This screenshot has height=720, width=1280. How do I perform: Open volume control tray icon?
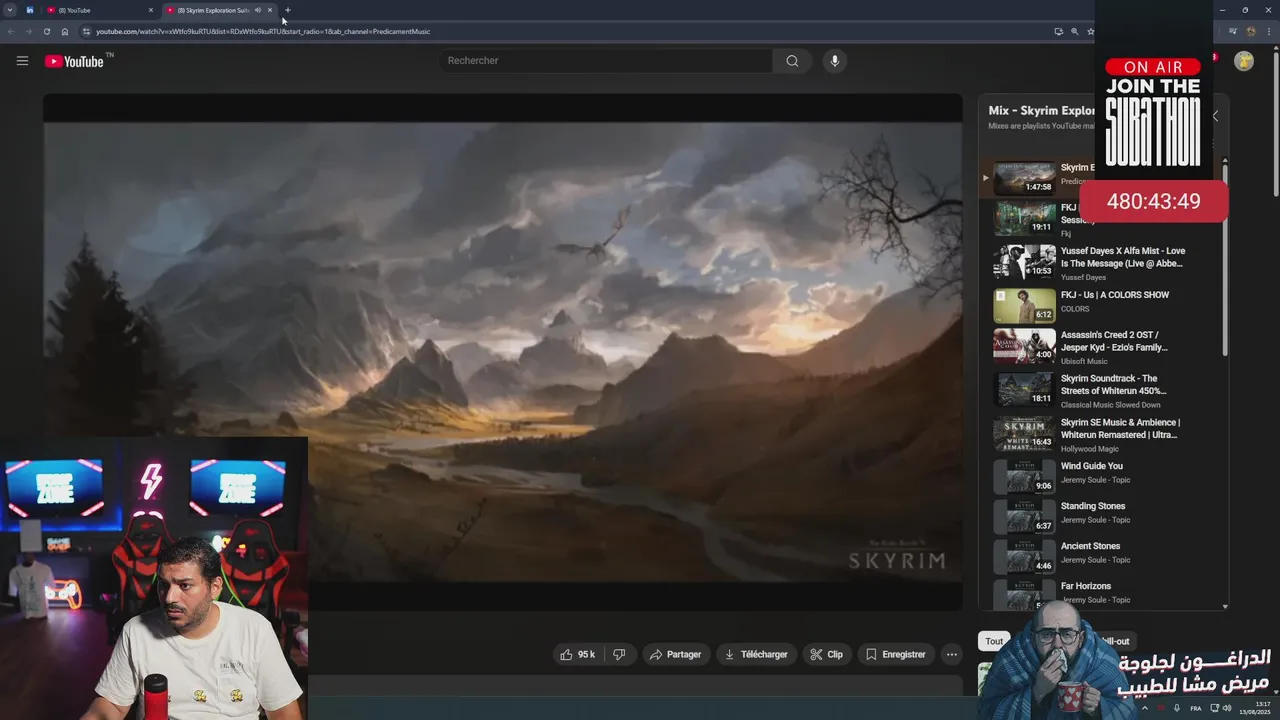point(1227,708)
